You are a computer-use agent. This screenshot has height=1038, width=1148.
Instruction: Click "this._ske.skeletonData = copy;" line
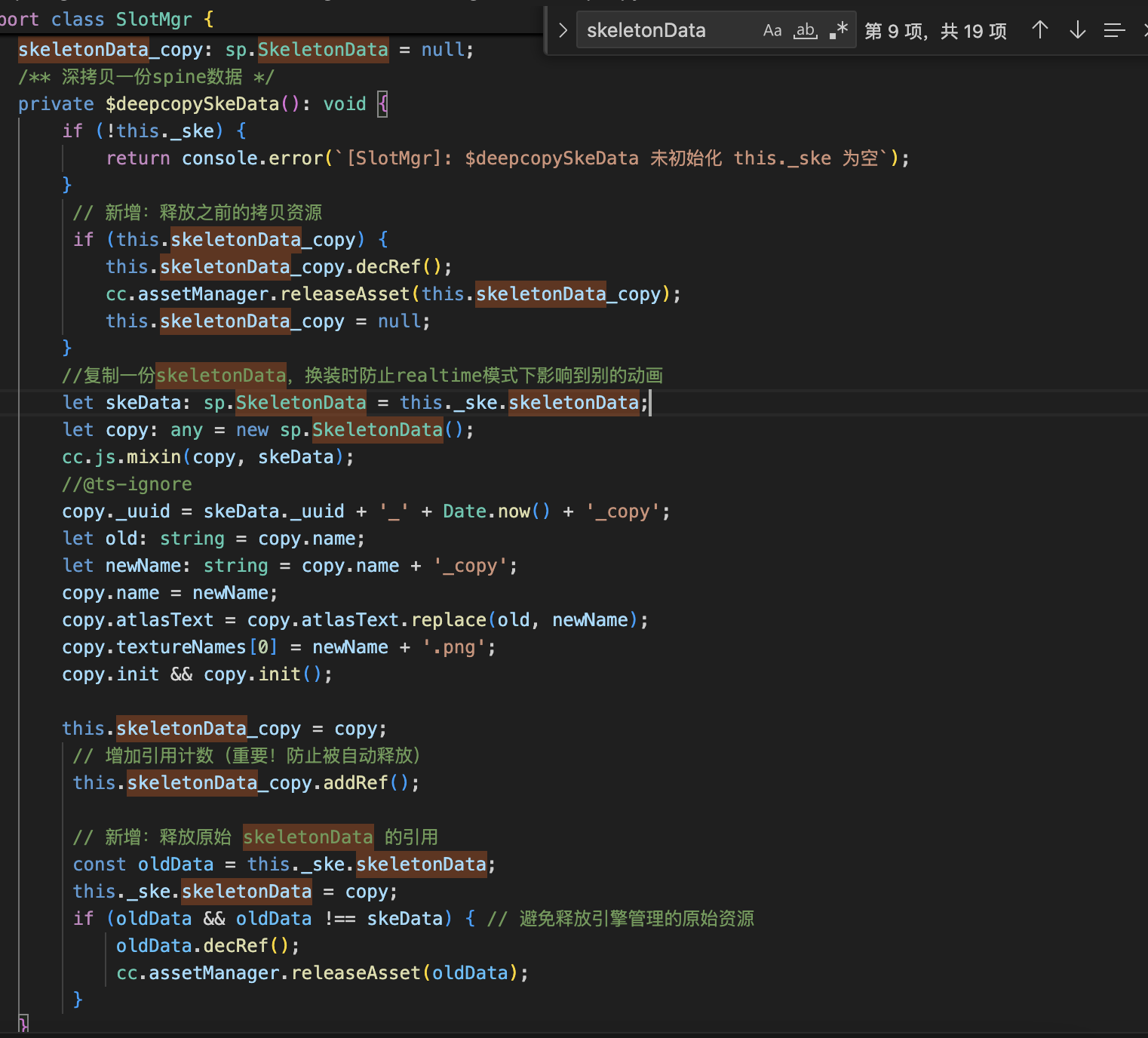coord(235,892)
